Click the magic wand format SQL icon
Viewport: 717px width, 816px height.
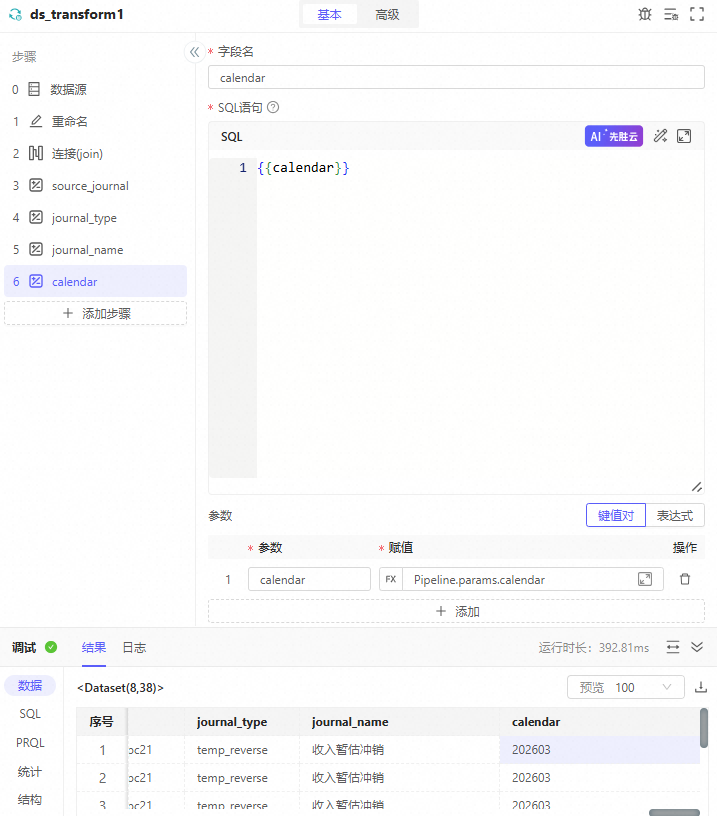tap(660, 136)
